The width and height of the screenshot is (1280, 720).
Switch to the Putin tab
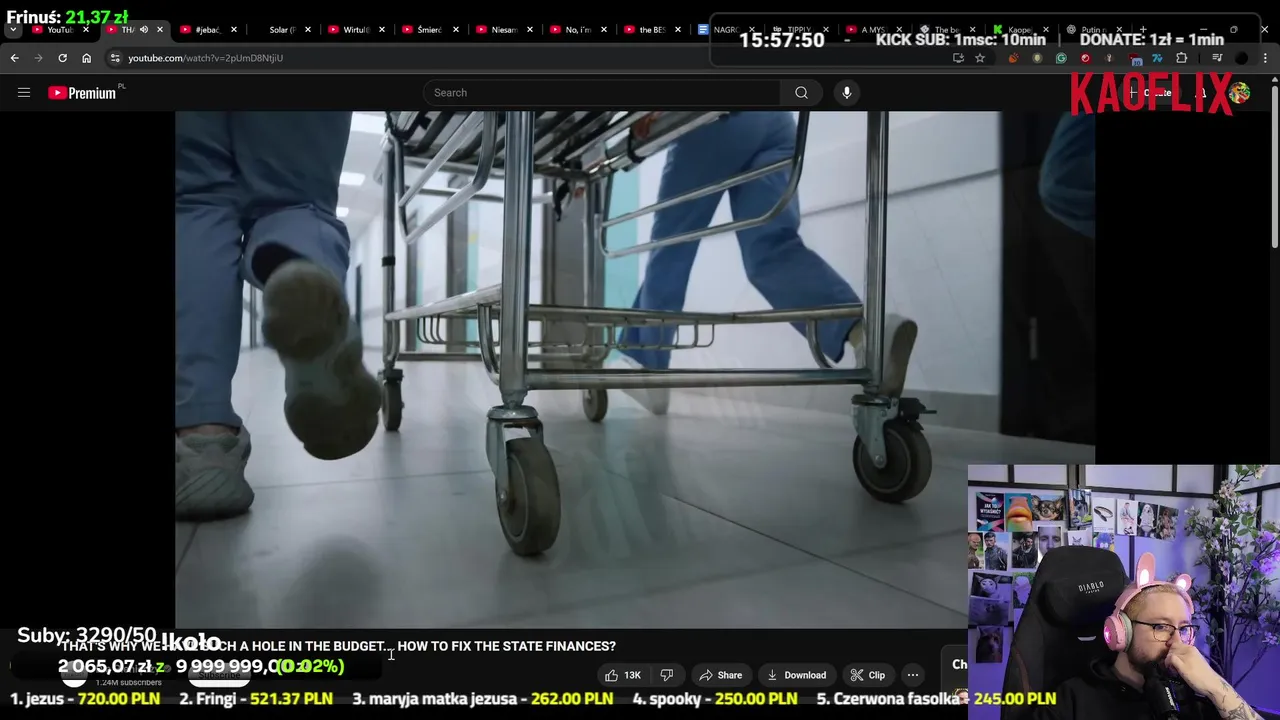point(1094,30)
